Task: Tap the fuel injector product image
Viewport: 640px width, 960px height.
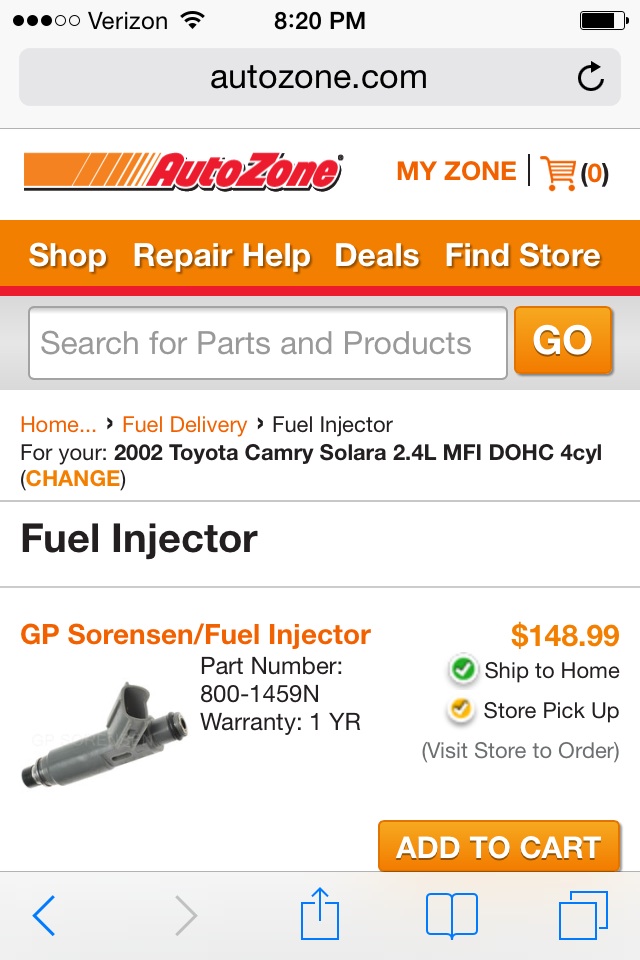Action: coord(103,735)
